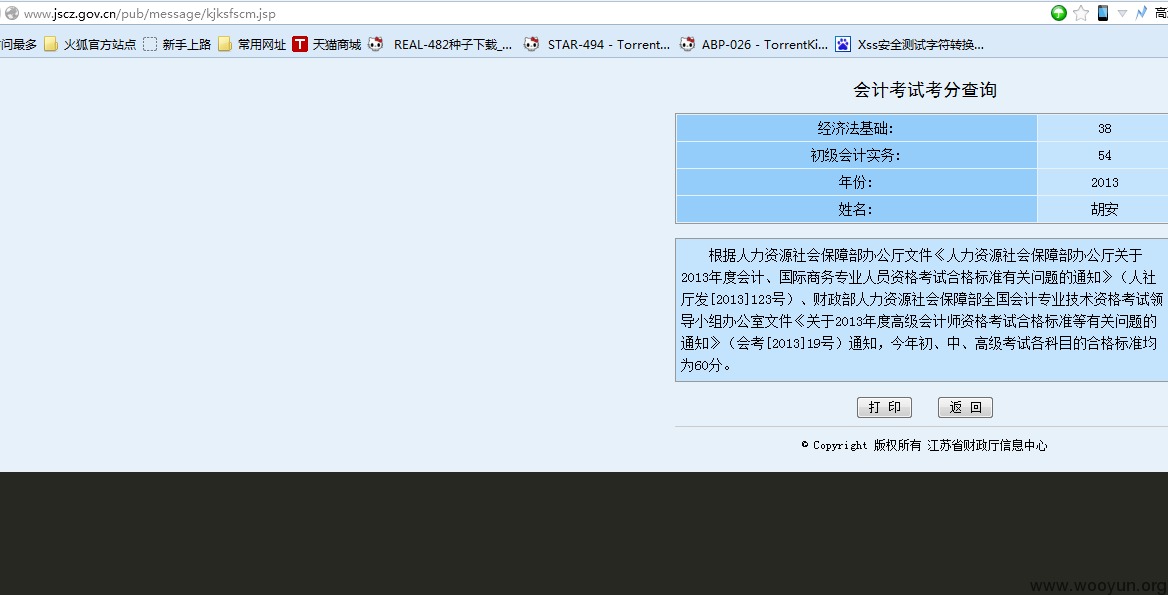Click the green plus extension icon
This screenshot has height=595, width=1168.
(1058, 13)
